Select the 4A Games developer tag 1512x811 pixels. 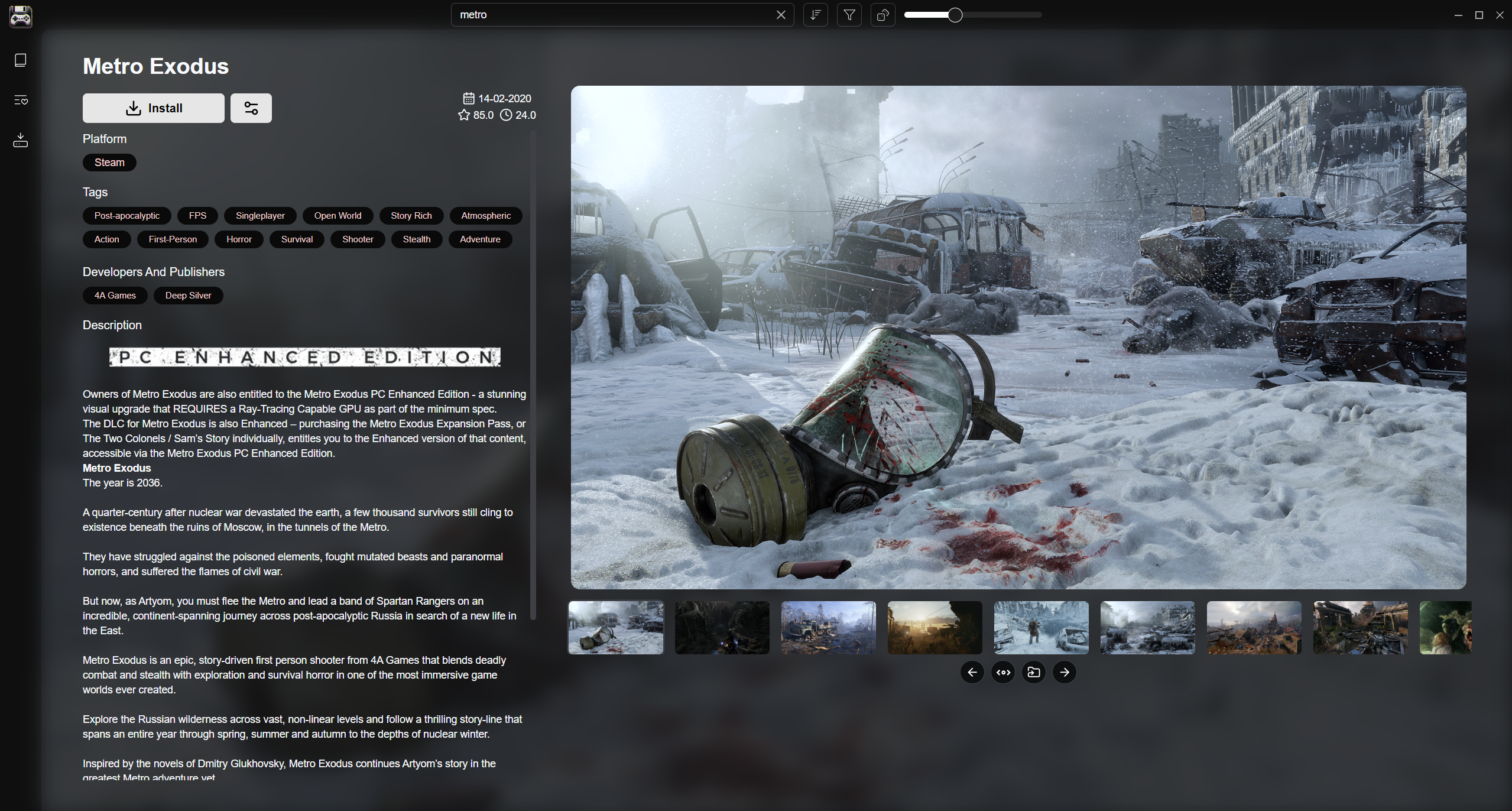(115, 295)
